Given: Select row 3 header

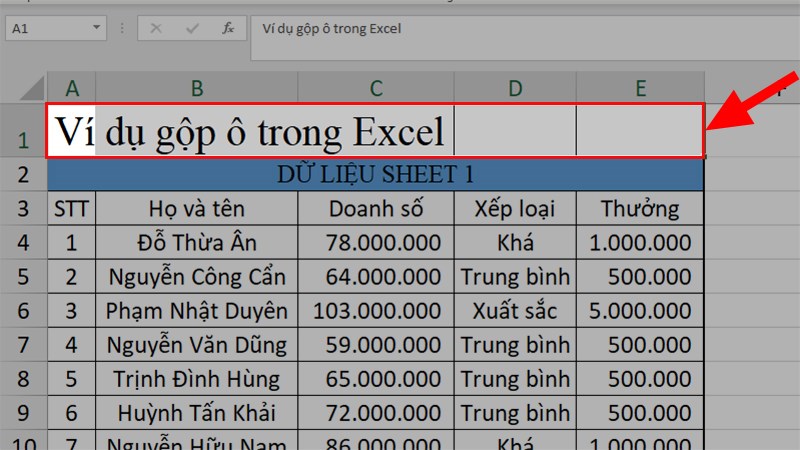Looking at the screenshot, I should (x=23, y=208).
